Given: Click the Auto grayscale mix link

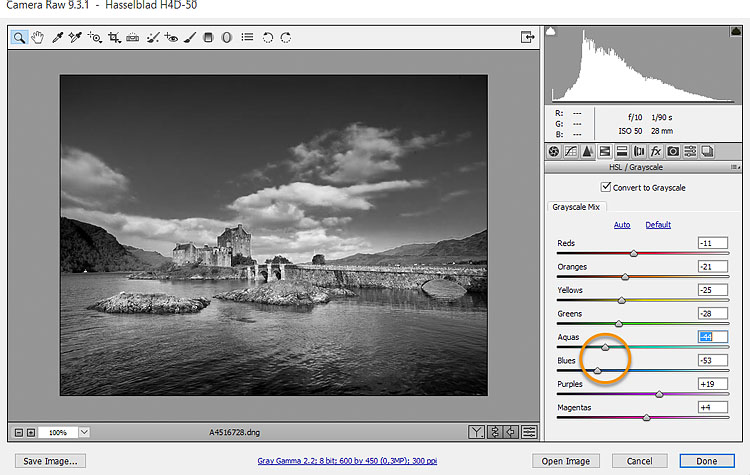Looking at the screenshot, I should point(622,225).
